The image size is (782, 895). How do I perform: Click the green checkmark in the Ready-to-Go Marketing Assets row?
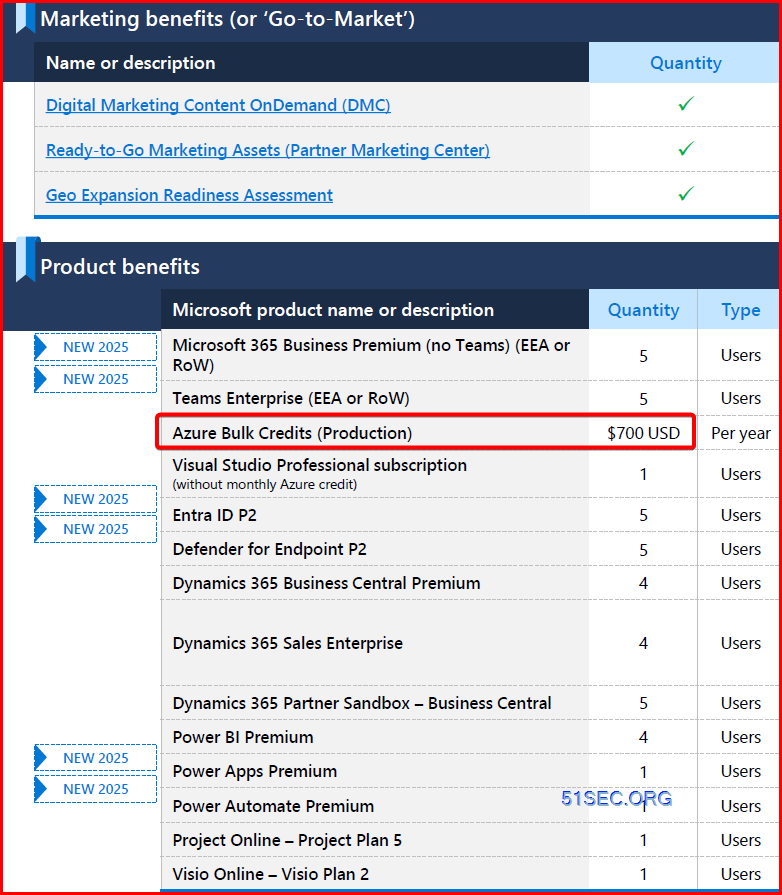point(686,148)
